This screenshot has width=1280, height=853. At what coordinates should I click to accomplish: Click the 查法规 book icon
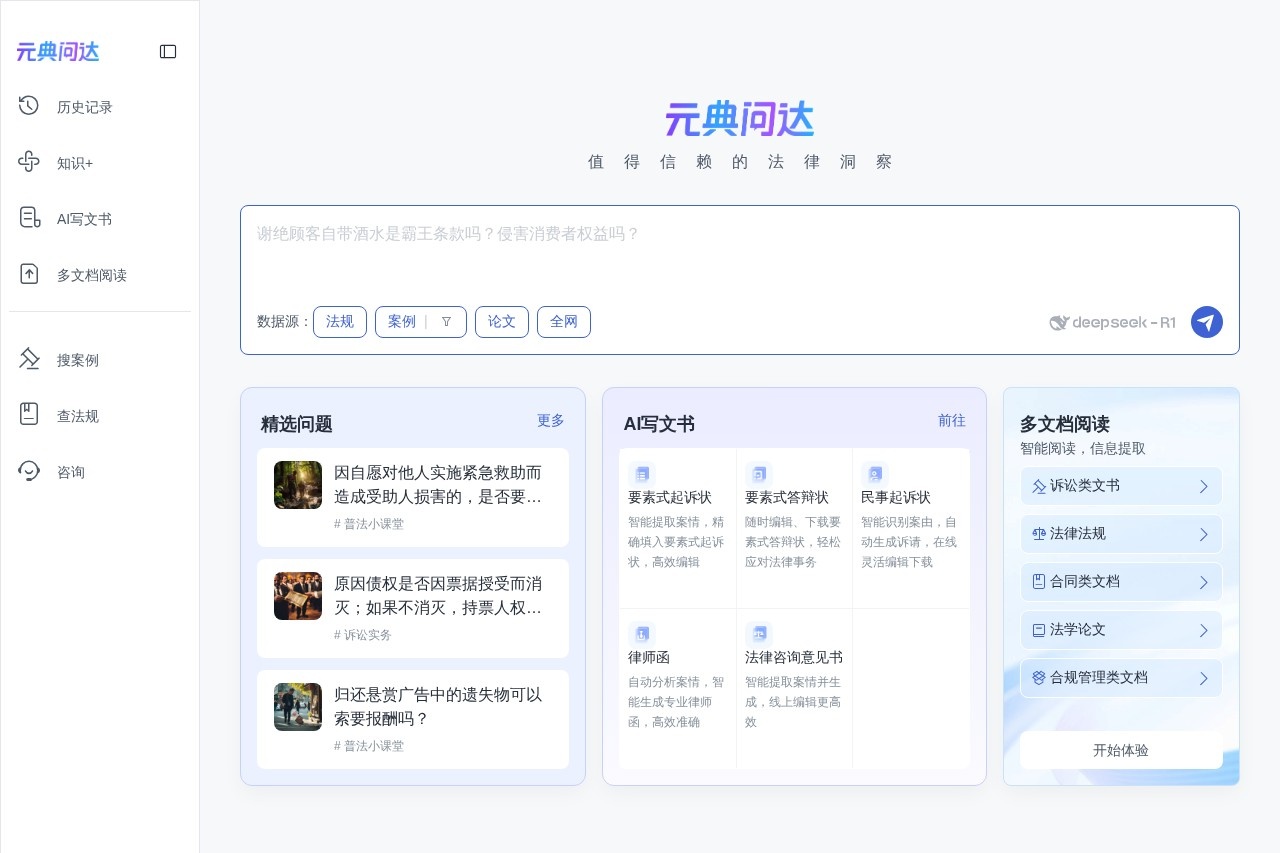click(29, 415)
